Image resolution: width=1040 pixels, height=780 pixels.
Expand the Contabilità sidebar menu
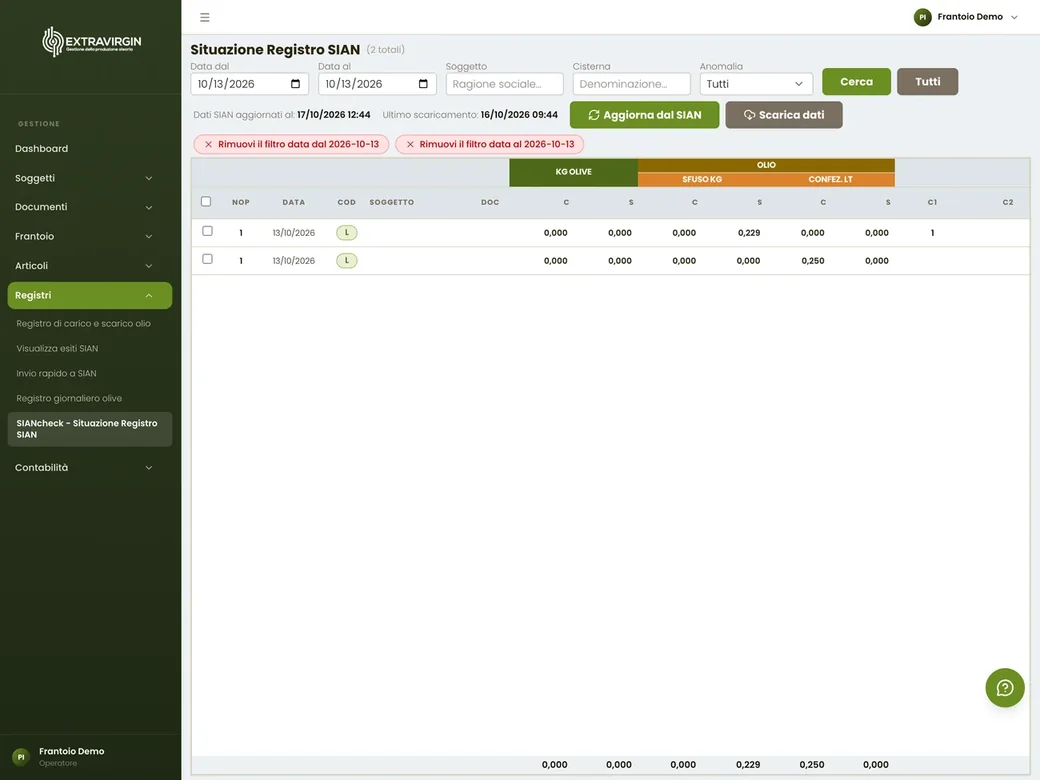point(90,468)
